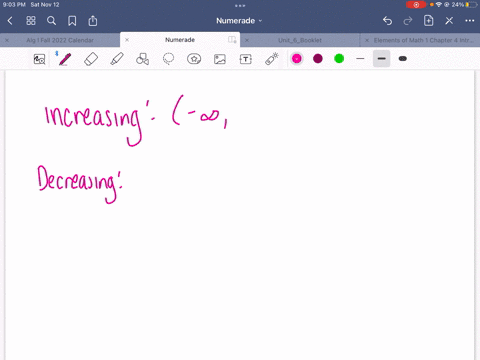The height and width of the screenshot is (360, 480).
Task: Select the Eraser tool
Action: pyautogui.click(x=91, y=59)
